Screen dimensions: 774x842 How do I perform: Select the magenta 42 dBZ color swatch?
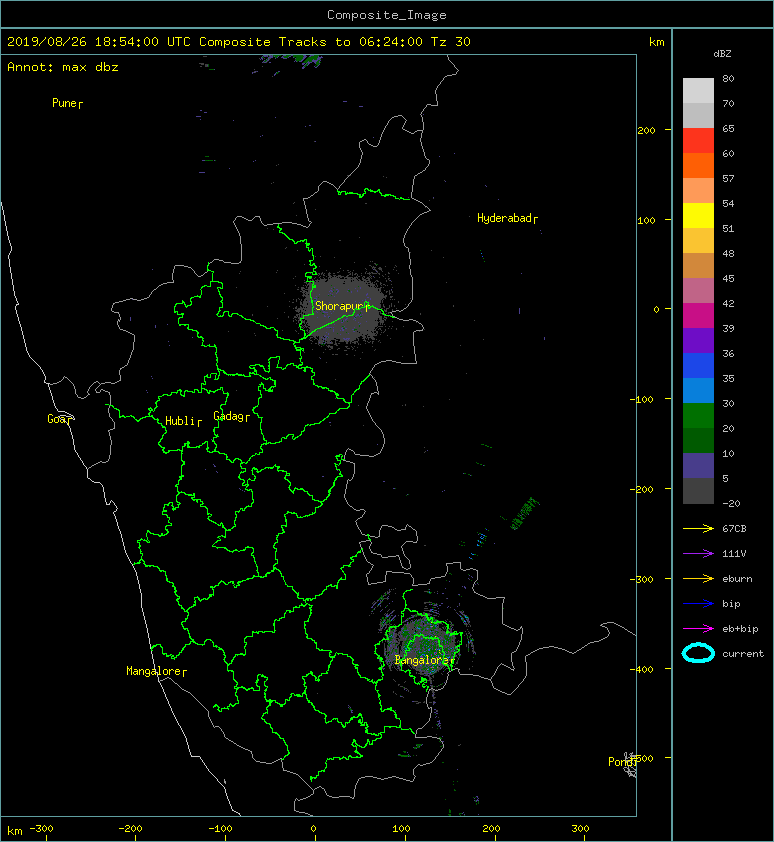tap(698, 315)
